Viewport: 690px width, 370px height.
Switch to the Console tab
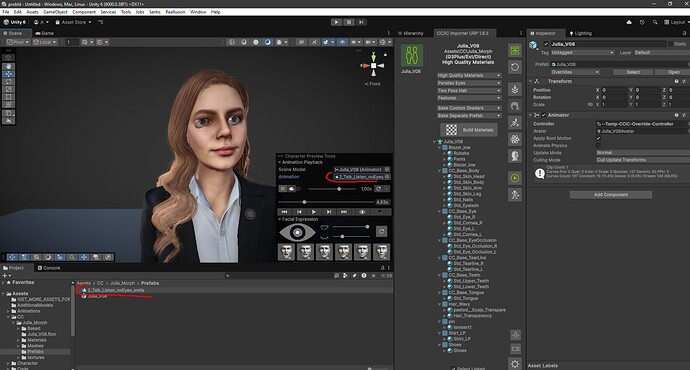tap(49, 268)
